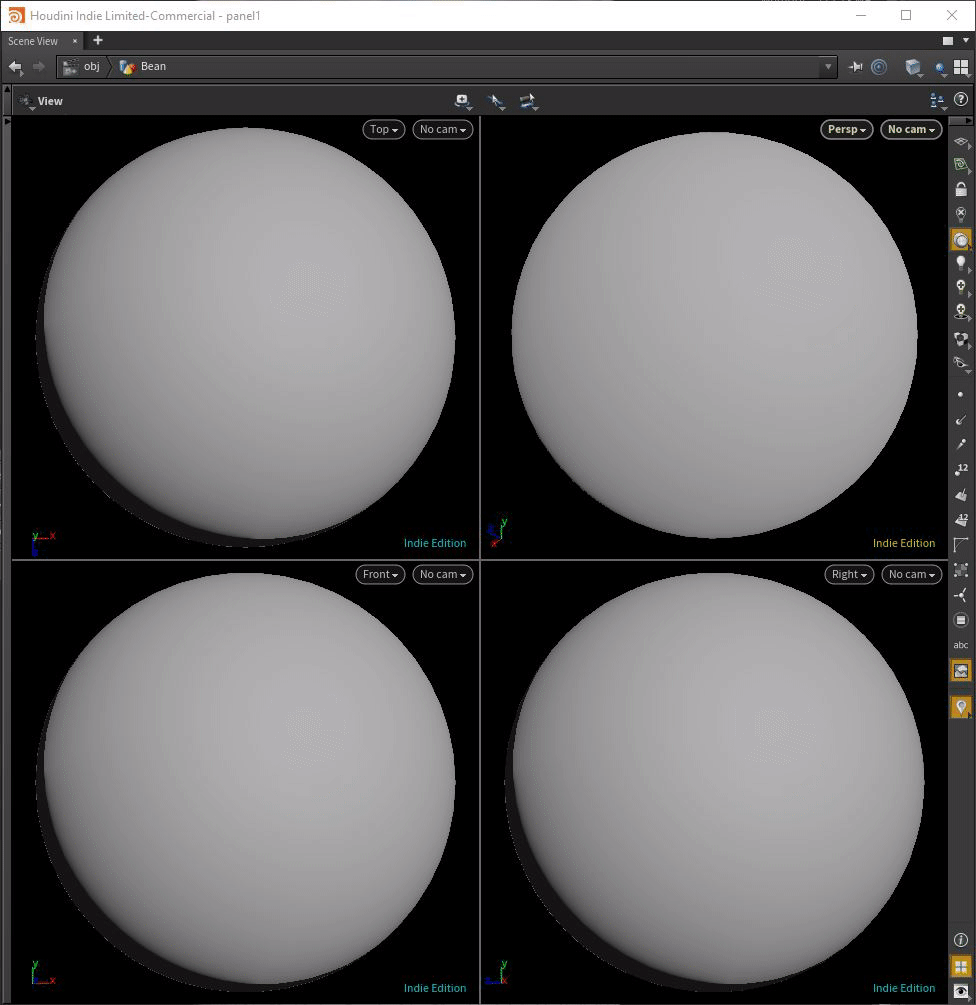The image size is (976, 1005).
Task: Toggle the highlighted headlight lighting icon
Action: [x=961, y=240]
